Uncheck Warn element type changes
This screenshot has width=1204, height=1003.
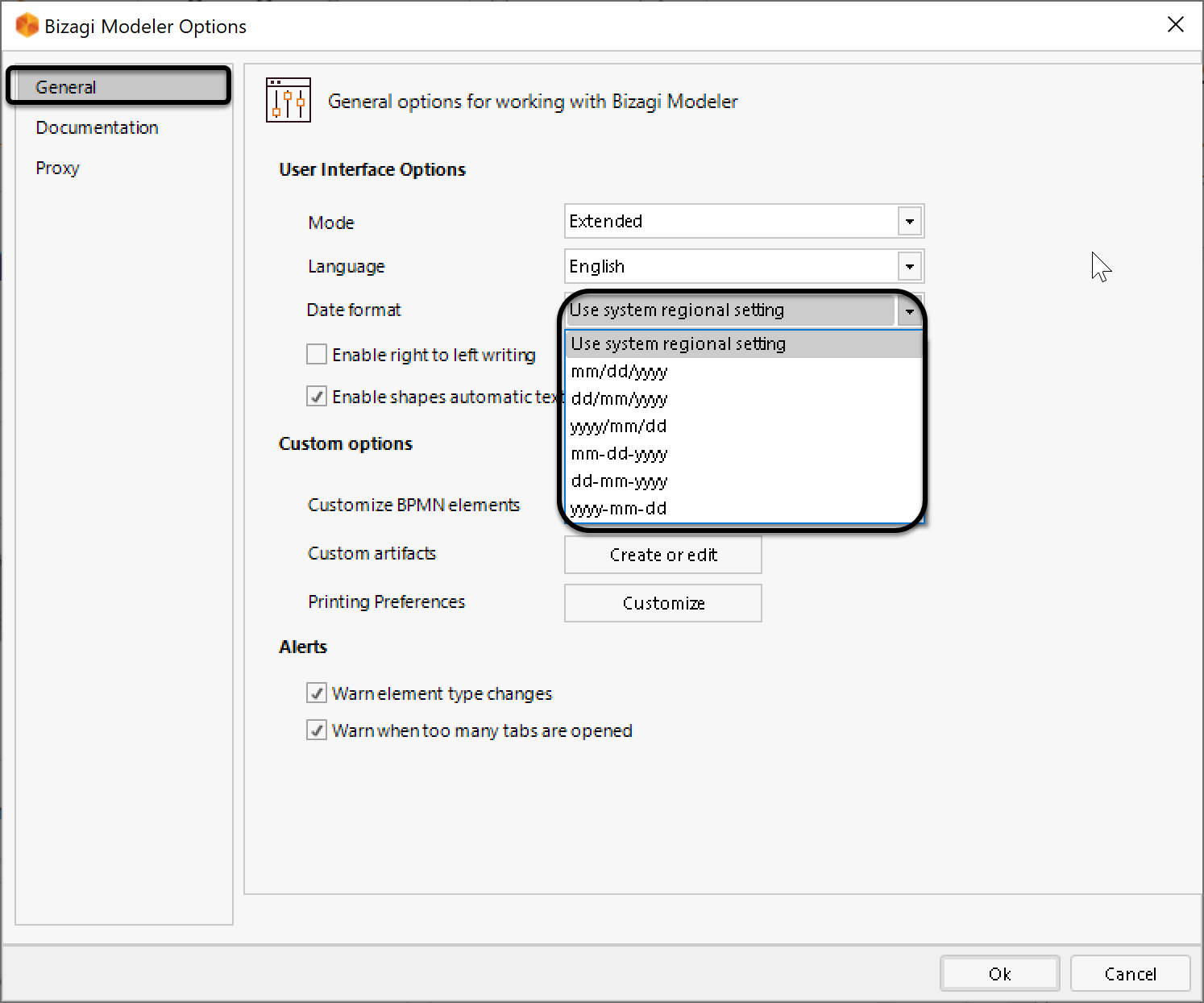(317, 693)
